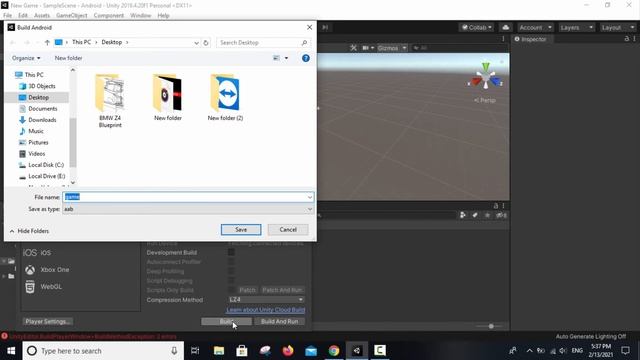
Task: Open the Layers dropdown
Action: (x=576, y=27)
